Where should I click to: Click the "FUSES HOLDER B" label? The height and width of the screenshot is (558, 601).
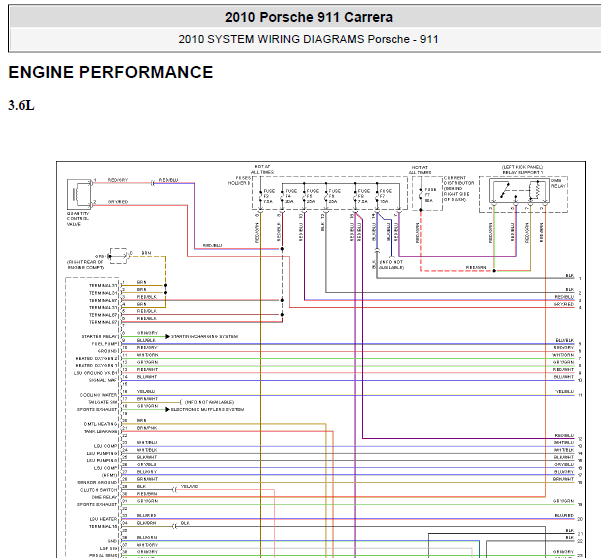coord(239,181)
